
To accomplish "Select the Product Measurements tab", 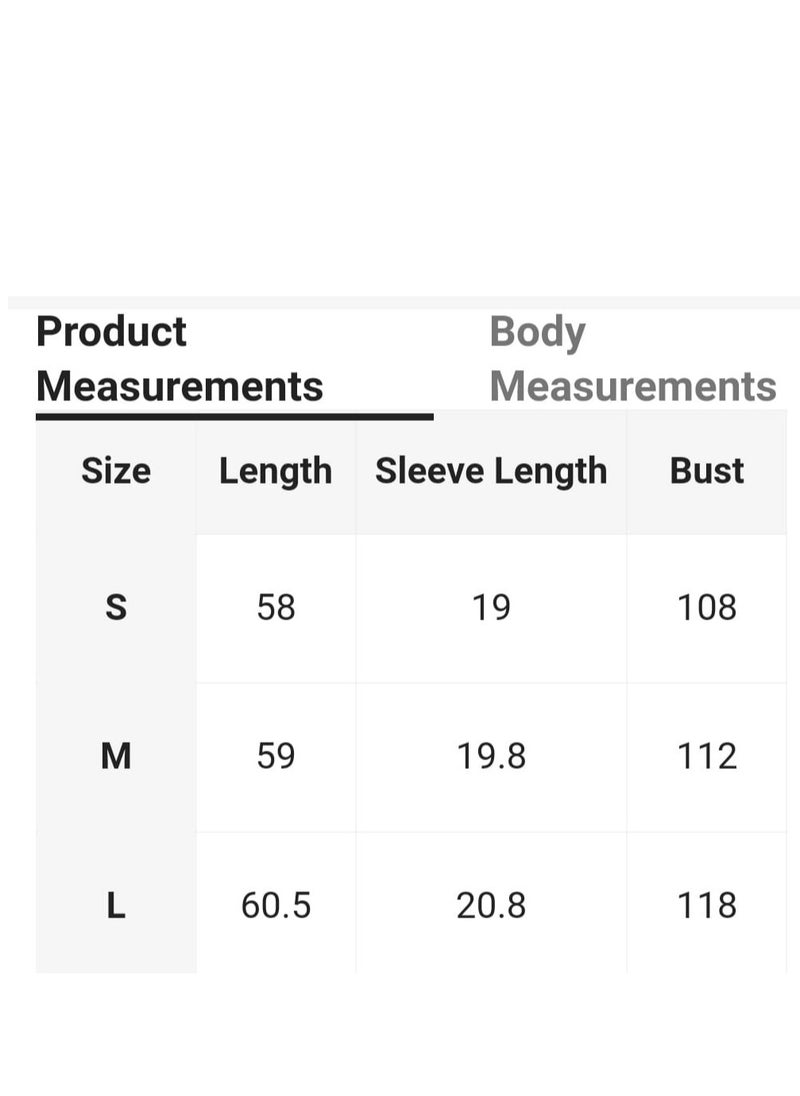I will coord(180,359).
